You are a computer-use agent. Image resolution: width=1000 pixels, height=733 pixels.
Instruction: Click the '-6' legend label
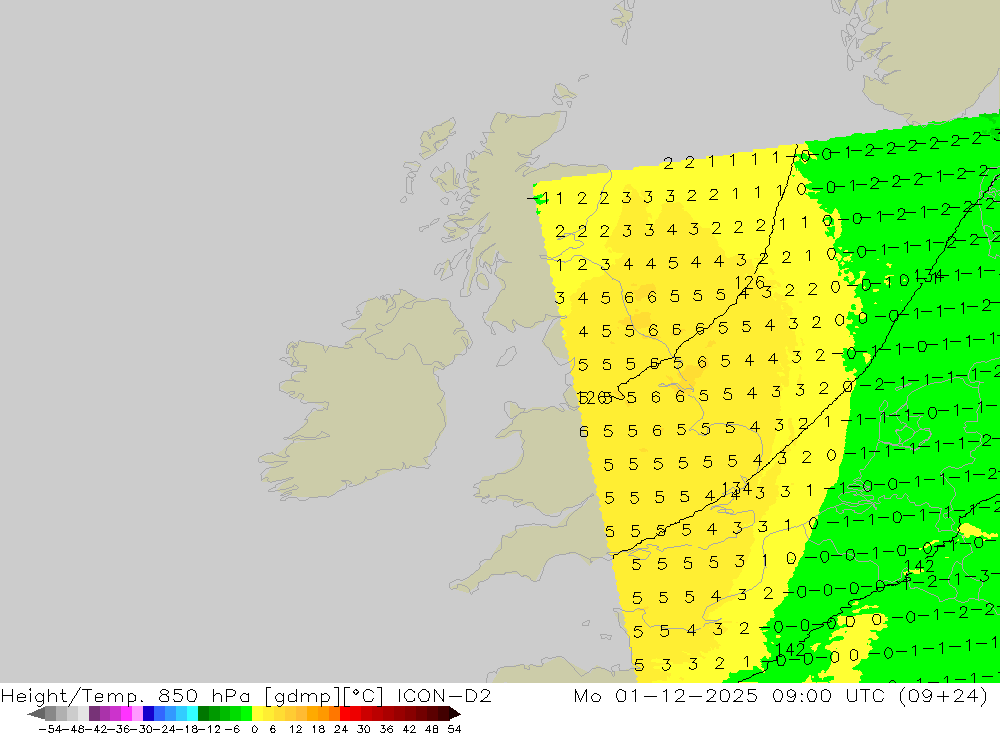click(x=232, y=729)
